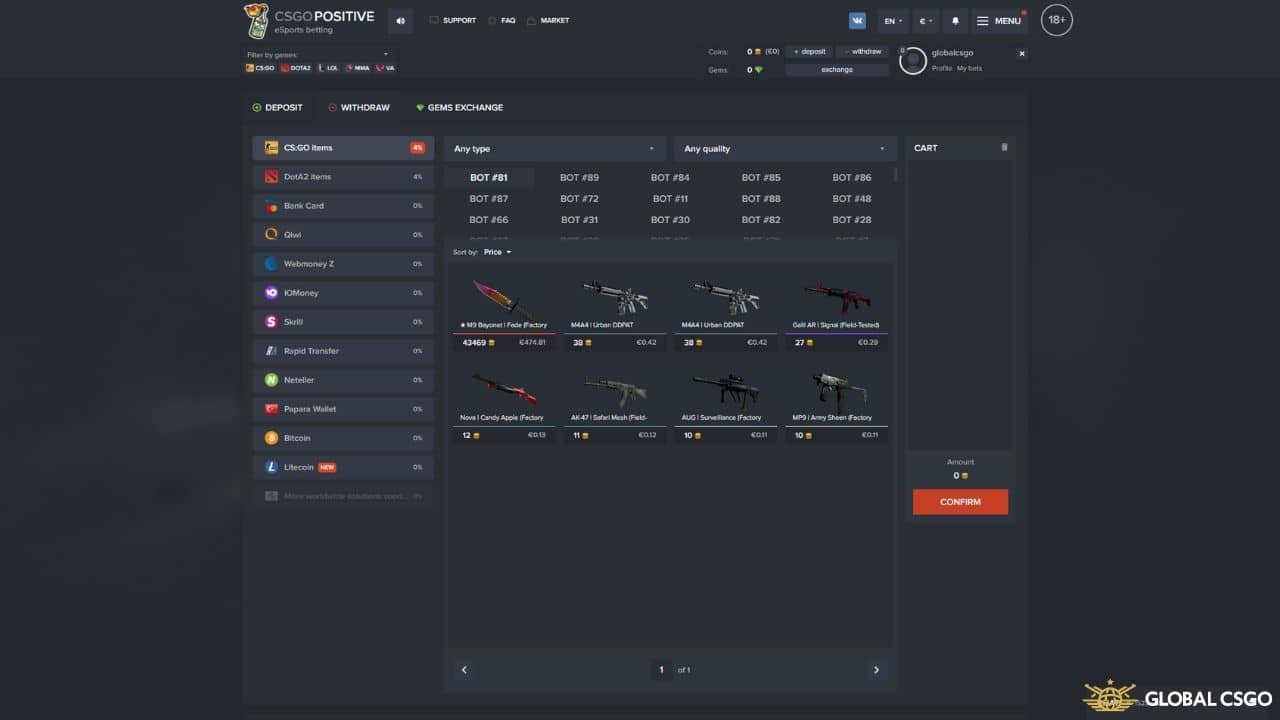Choose IOMoney payment method
The image size is (1280, 720).
pyautogui.click(x=343, y=293)
